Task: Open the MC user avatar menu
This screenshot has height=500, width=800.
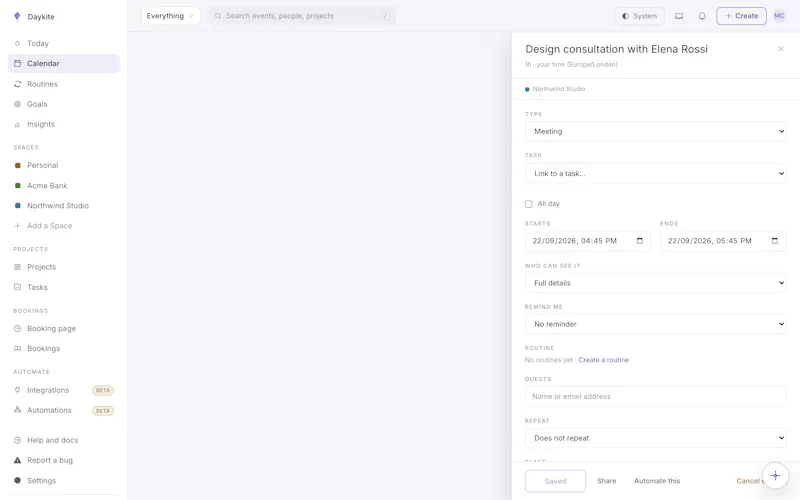Action: click(779, 16)
